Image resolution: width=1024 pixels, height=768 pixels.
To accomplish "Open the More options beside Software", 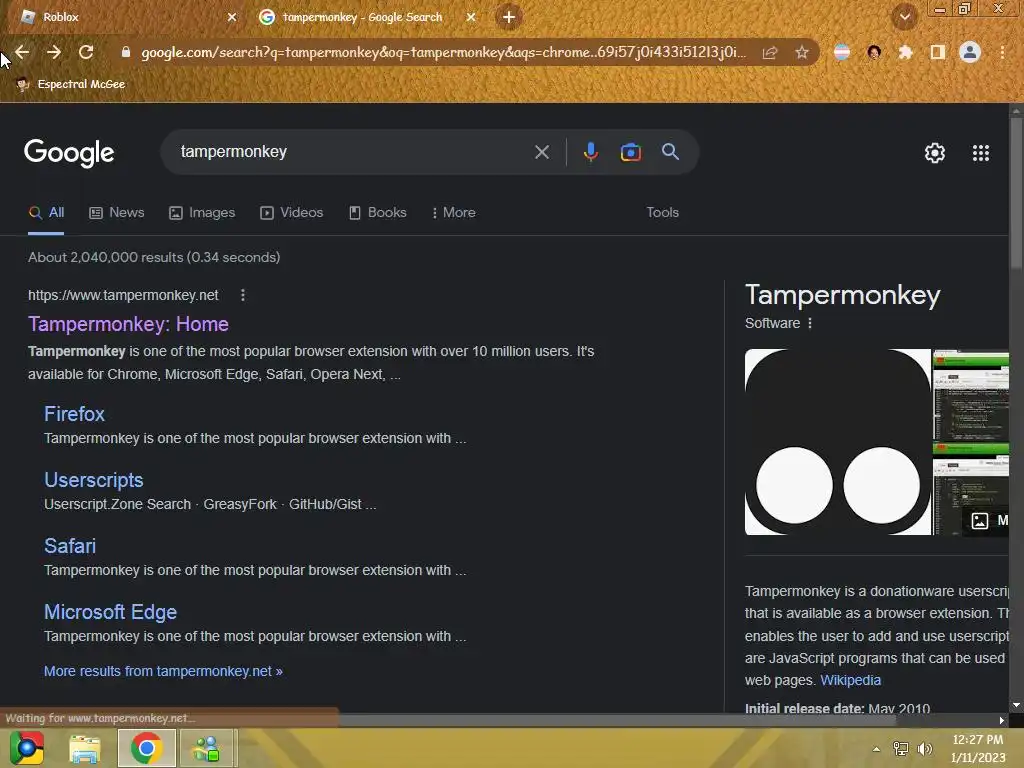I will (x=810, y=323).
